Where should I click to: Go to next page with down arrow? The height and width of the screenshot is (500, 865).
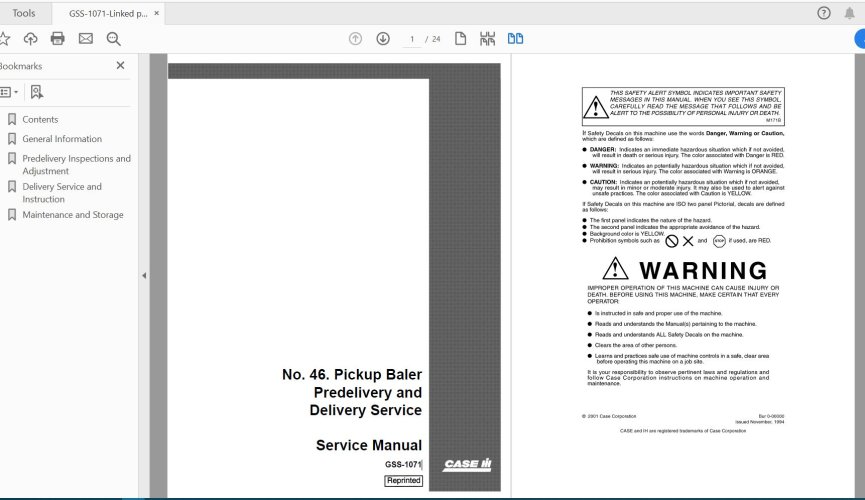[383, 39]
